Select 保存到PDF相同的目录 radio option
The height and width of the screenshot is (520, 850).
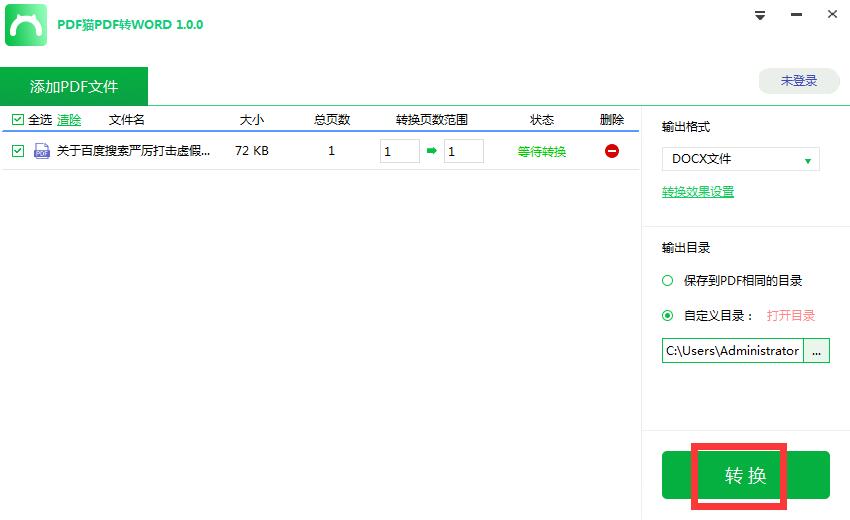[x=668, y=281]
